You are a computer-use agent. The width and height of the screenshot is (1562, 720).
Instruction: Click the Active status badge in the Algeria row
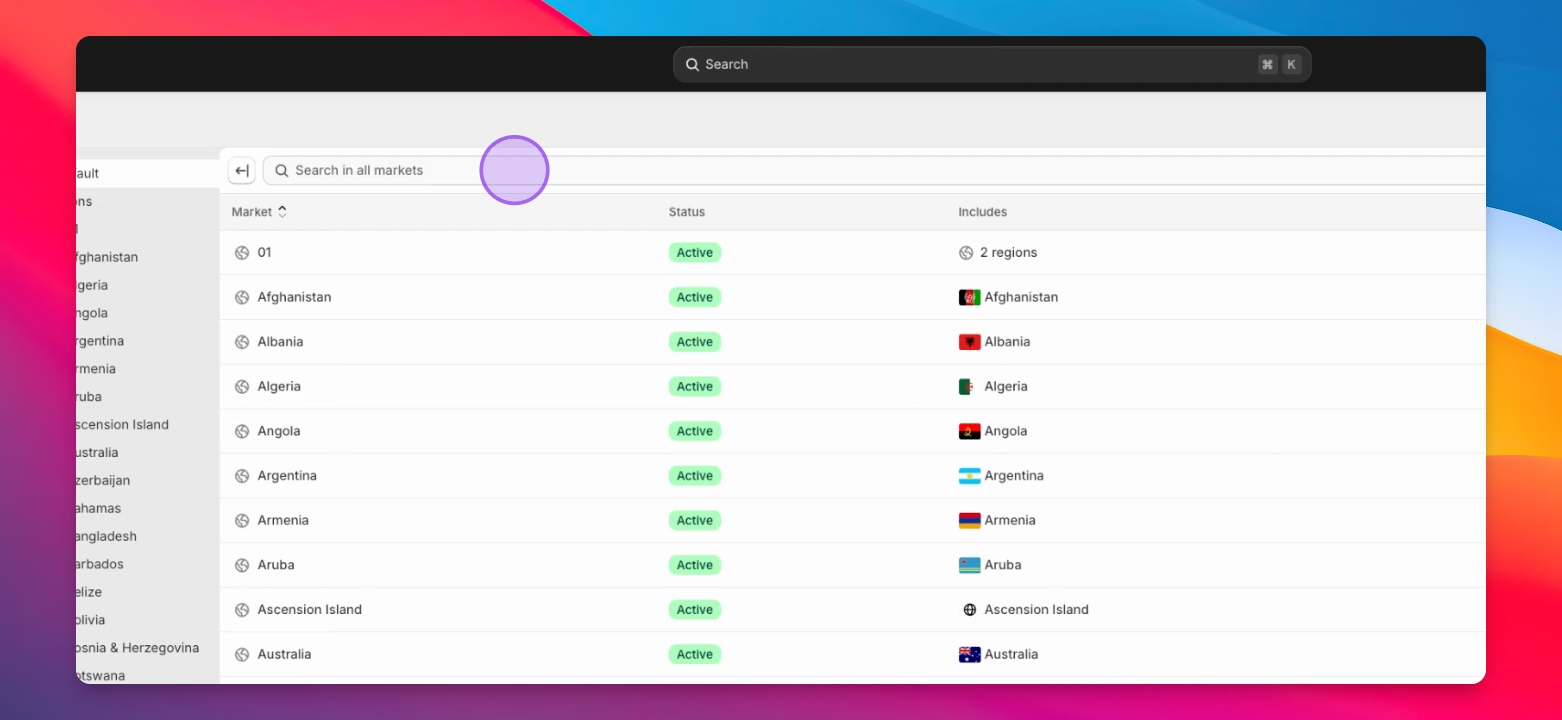(695, 387)
